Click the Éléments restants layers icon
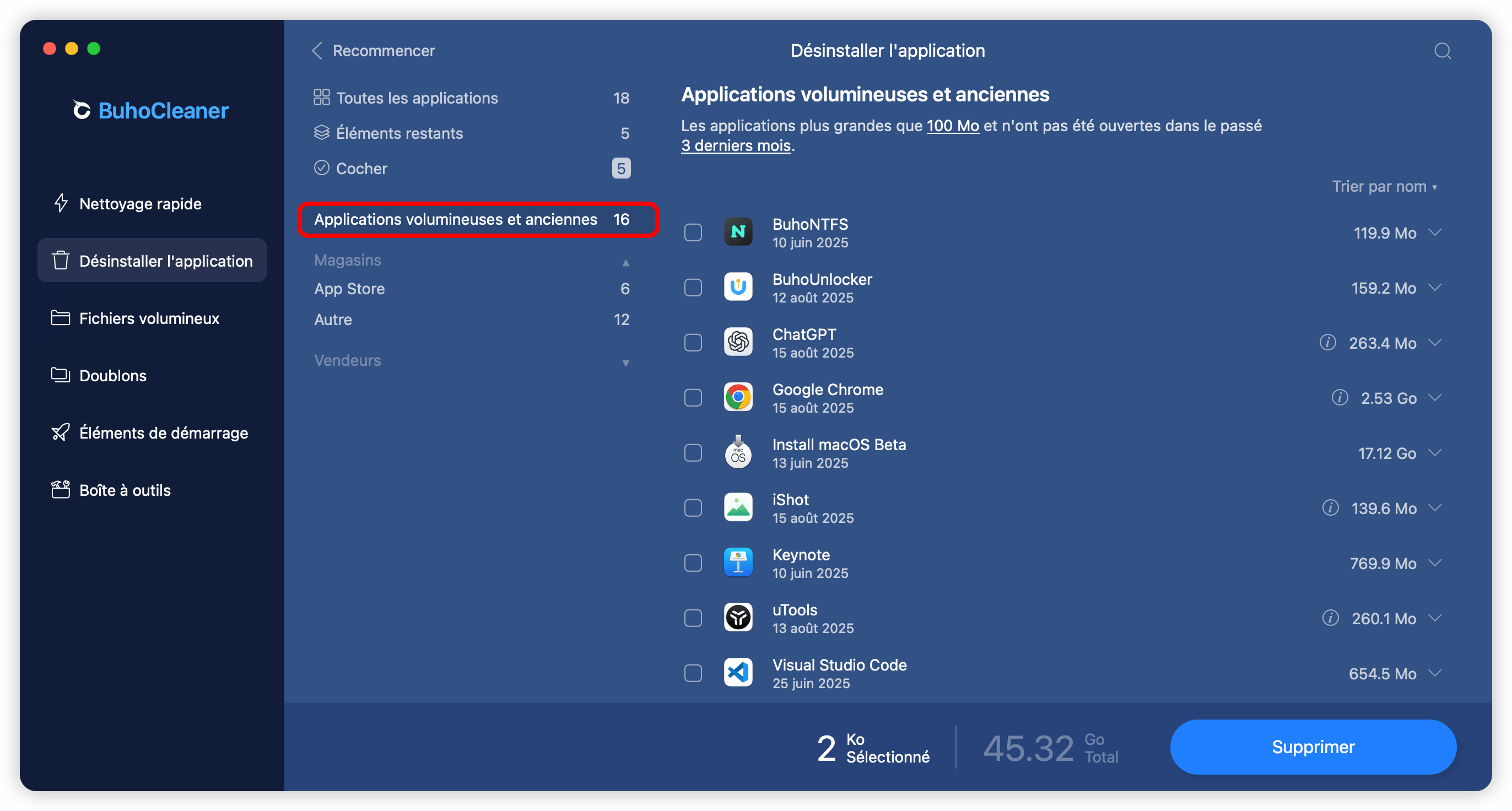 click(322, 133)
